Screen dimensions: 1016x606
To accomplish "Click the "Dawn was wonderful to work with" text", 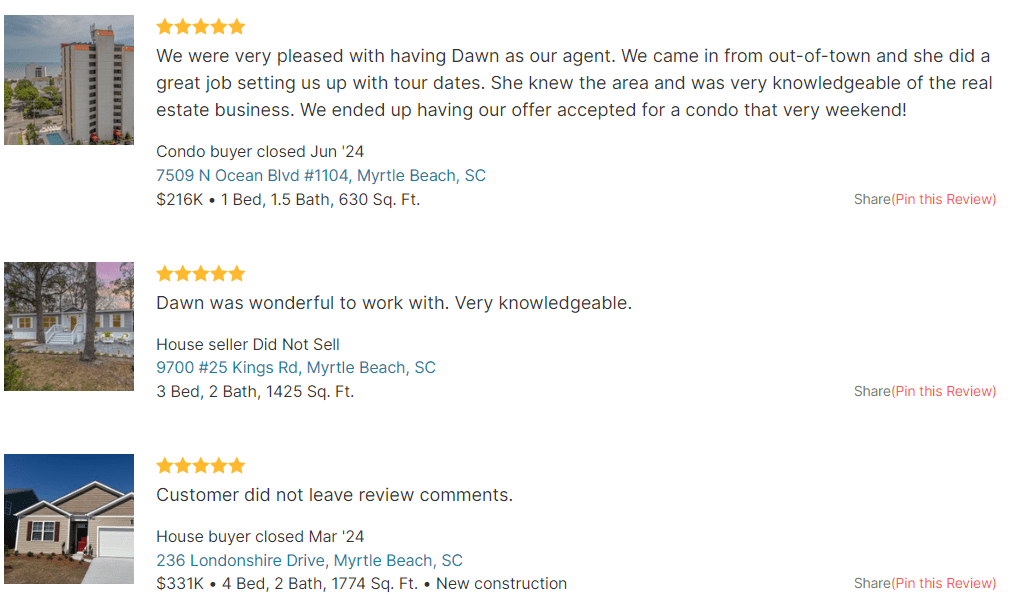I will pyautogui.click(x=394, y=303).
